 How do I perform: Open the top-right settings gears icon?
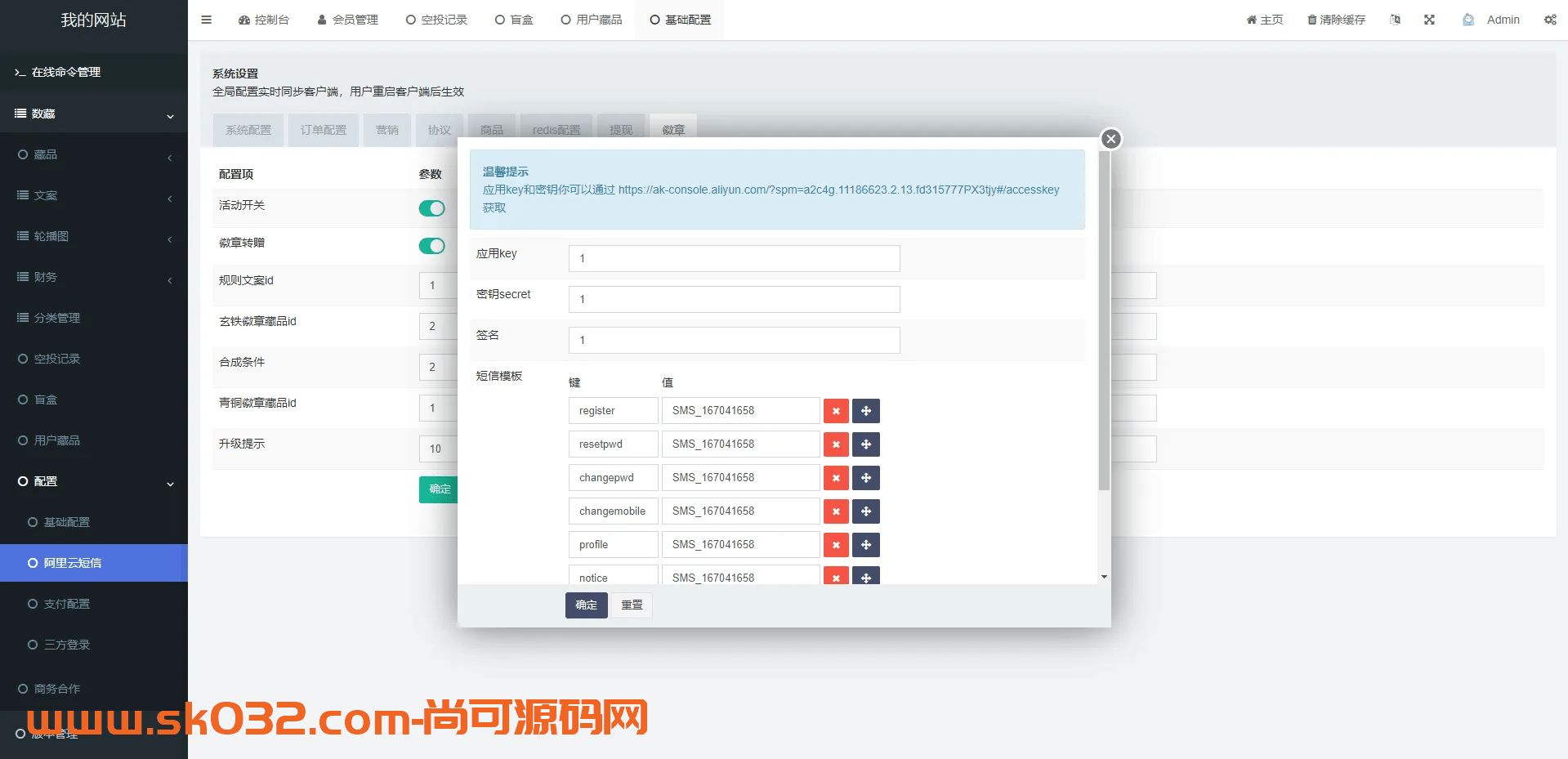coord(1550,20)
